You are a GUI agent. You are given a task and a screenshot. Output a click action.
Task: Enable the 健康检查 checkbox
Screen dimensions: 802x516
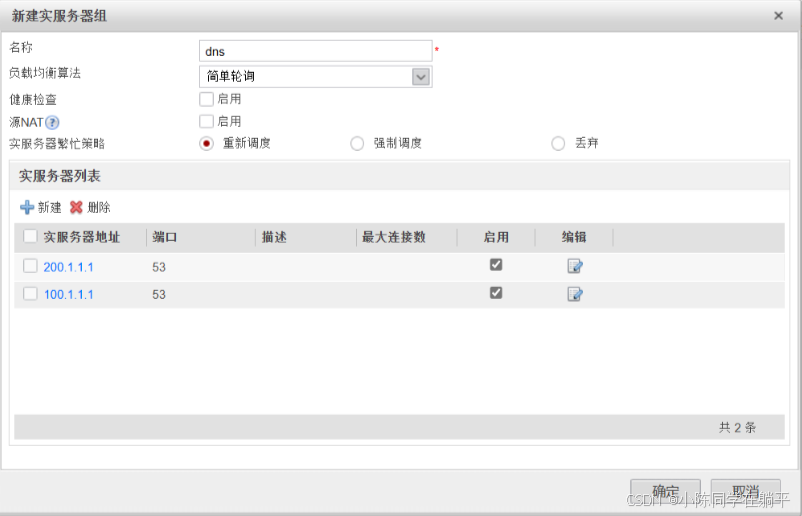coord(206,99)
